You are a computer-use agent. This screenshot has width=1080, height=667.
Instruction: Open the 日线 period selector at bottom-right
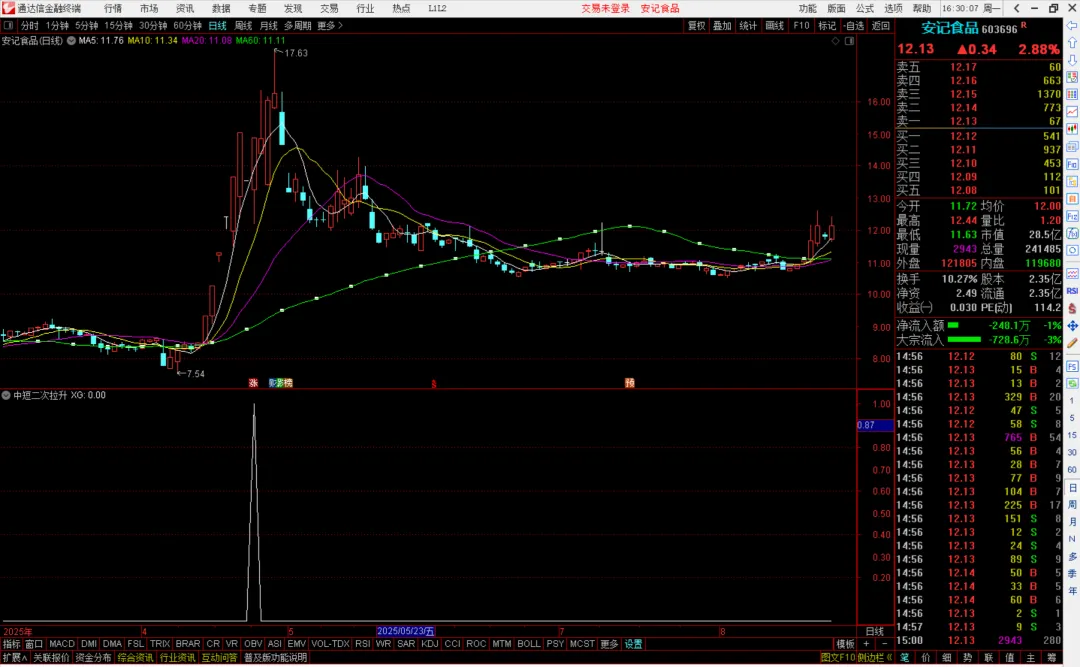(875, 631)
